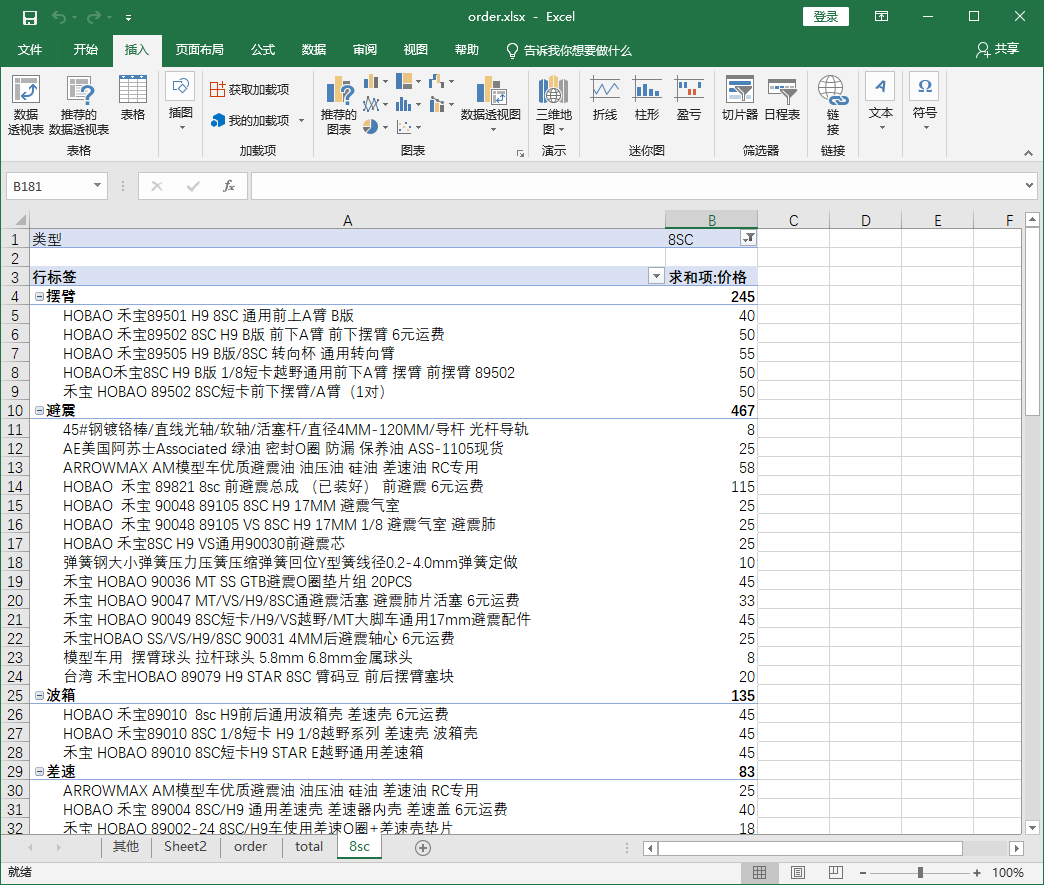Open the Symbols (符号) dropdown
Viewport: 1044px width, 885px height.
pyautogui.click(x=925, y=103)
